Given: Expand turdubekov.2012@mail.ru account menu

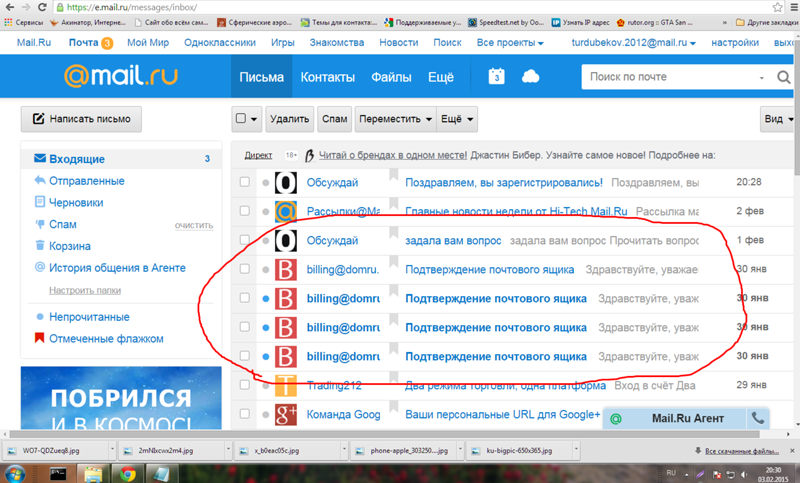Looking at the screenshot, I should (634, 43).
